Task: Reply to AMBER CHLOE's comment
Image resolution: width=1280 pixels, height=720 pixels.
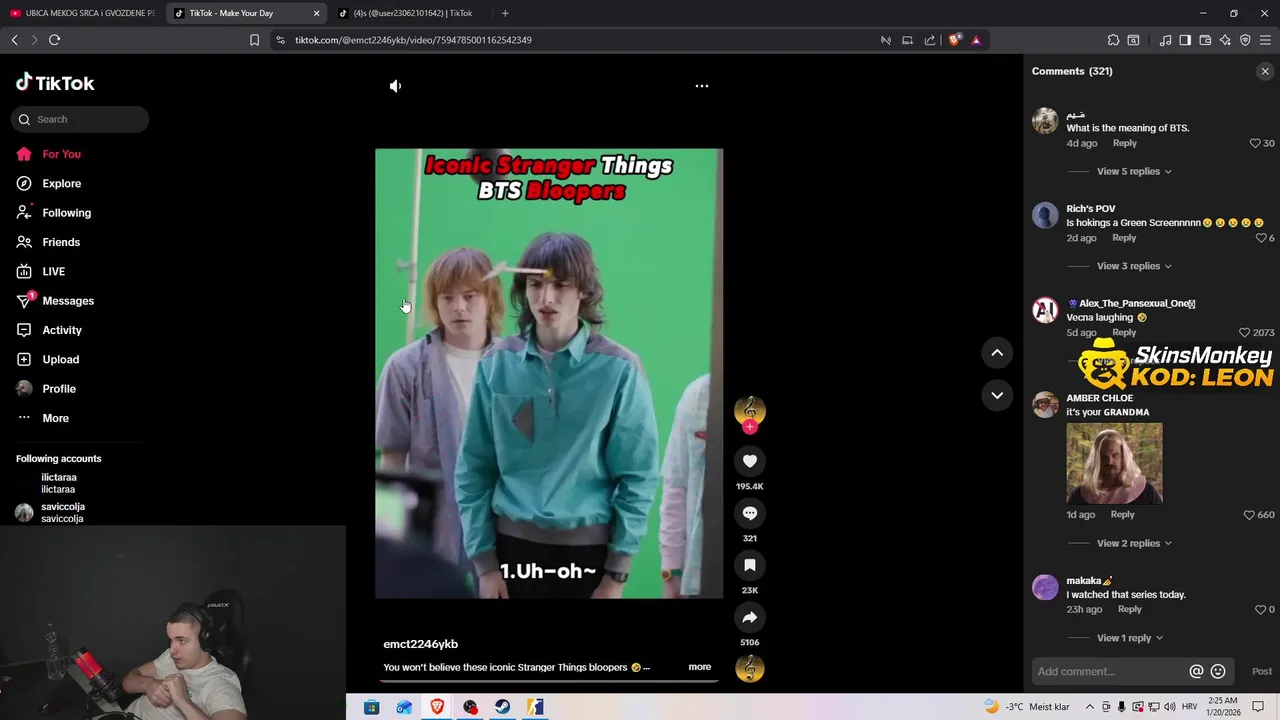Action: pyautogui.click(x=1122, y=514)
